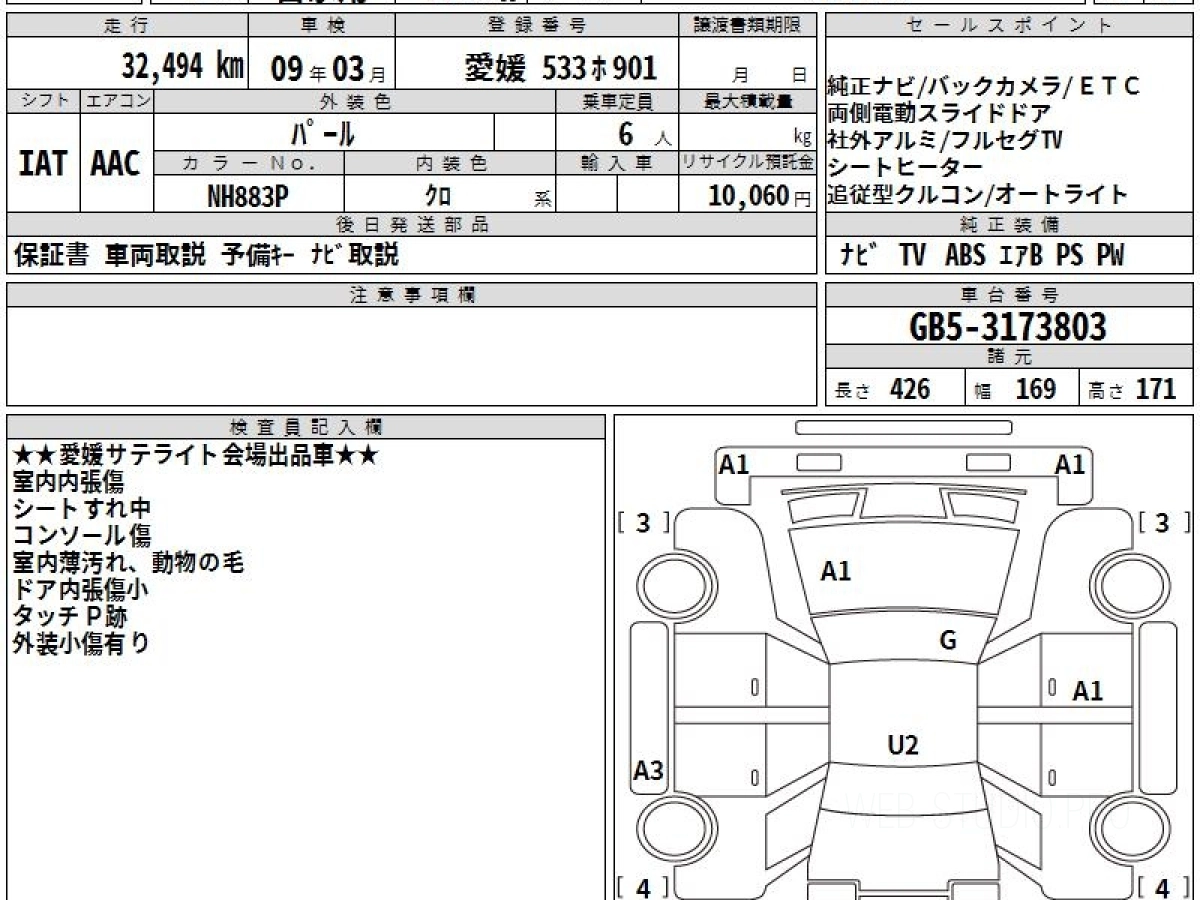Click the 室内薄汚れ、動物の毛 inspector note
This screenshot has width=1200, height=900.
click(128, 562)
